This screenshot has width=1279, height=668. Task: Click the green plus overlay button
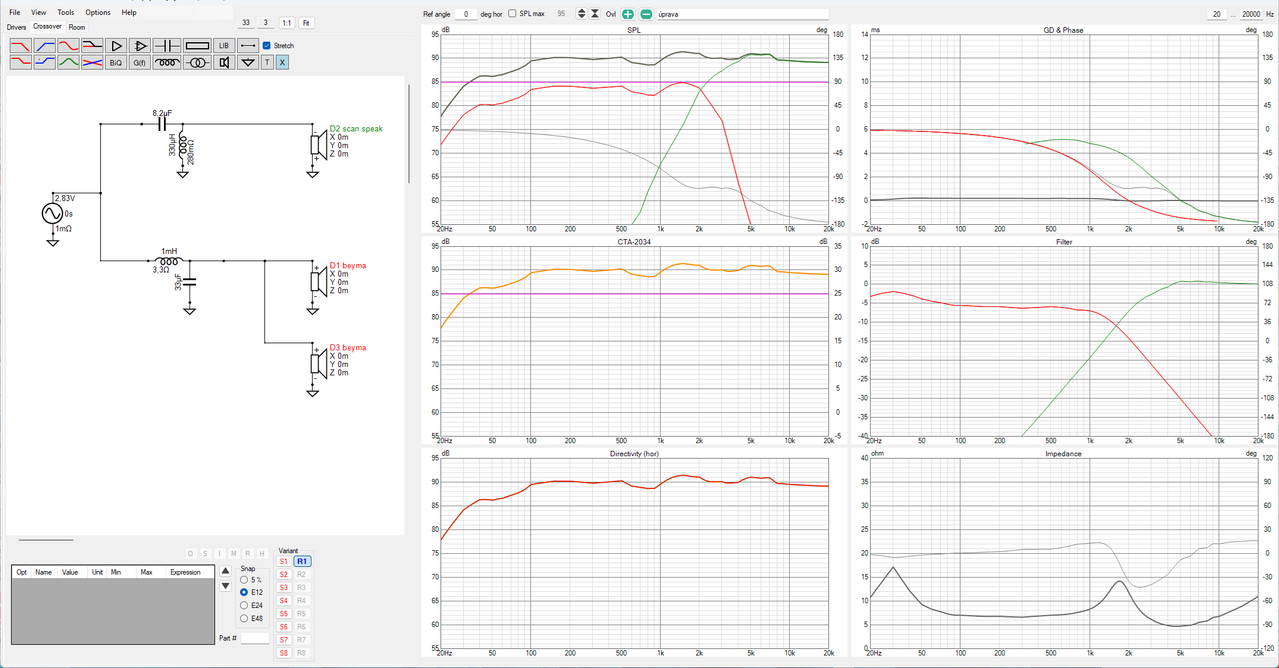pyautogui.click(x=627, y=14)
